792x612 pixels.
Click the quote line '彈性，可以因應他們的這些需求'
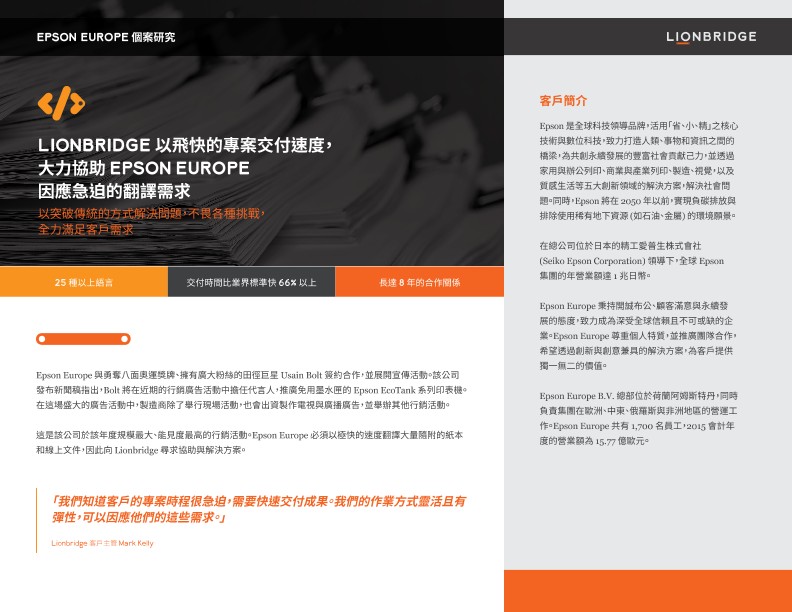click(x=138, y=518)
